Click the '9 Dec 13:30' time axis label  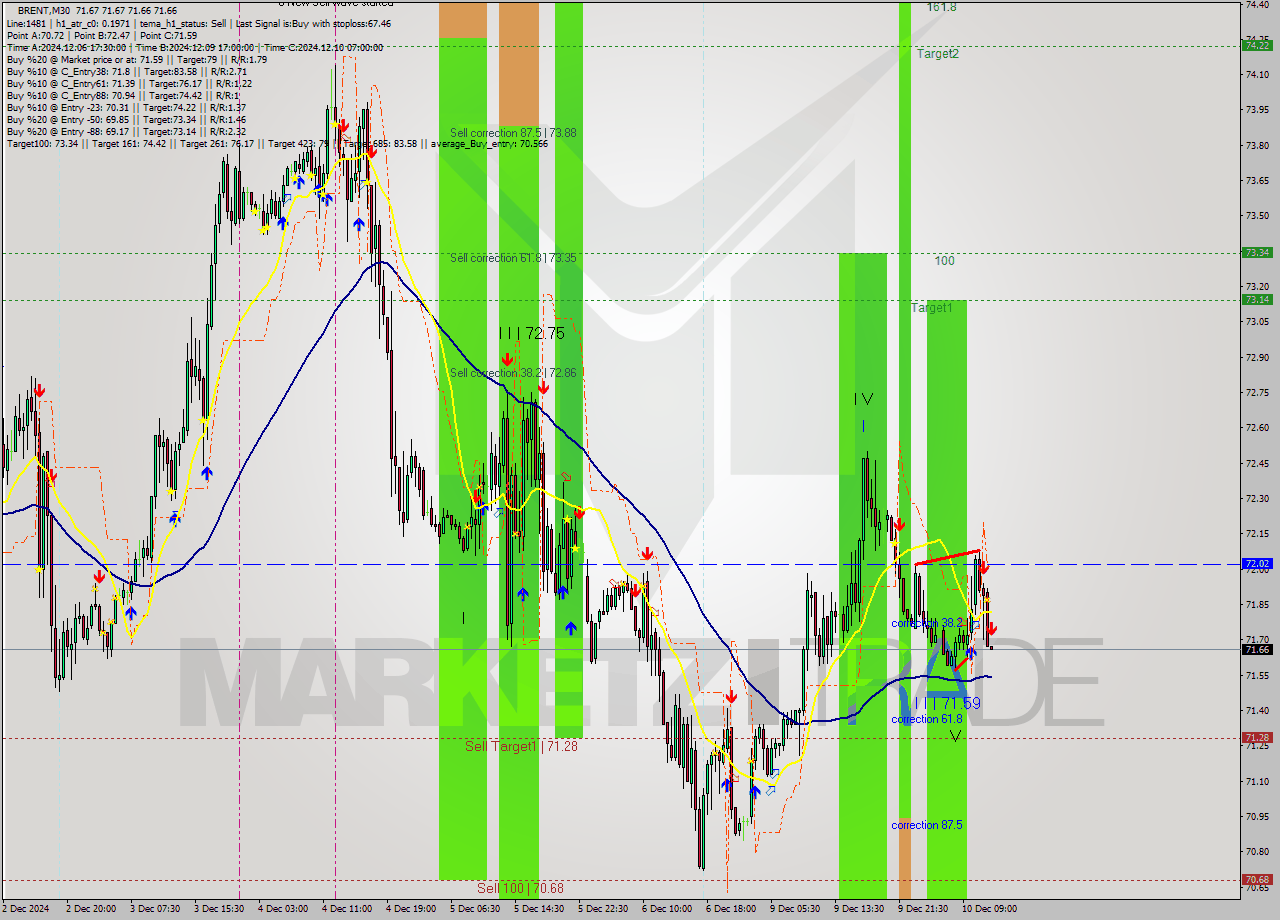coord(860,909)
